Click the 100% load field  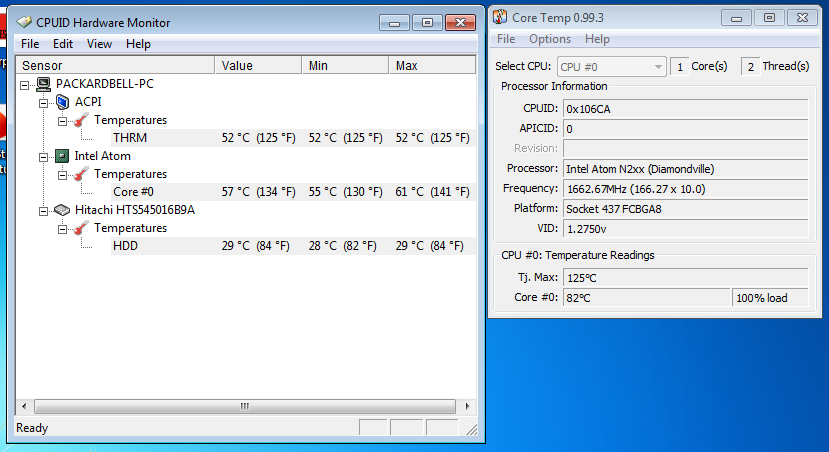[x=770, y=298]
